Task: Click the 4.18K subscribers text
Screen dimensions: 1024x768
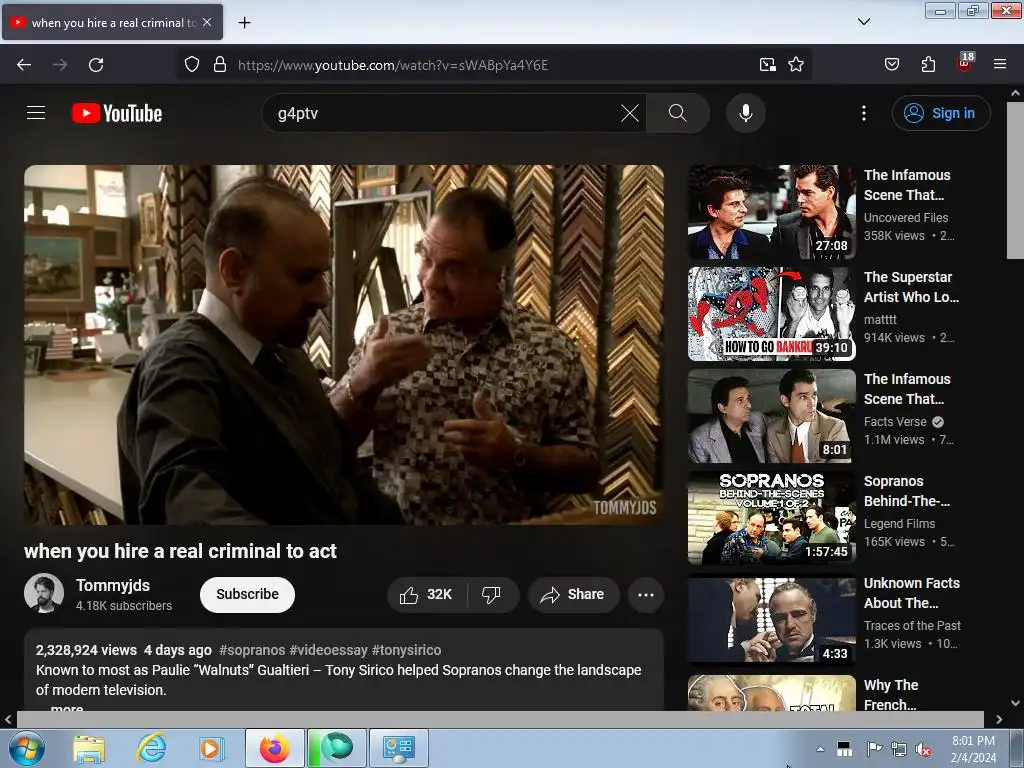Action: [x=124, y=605]
